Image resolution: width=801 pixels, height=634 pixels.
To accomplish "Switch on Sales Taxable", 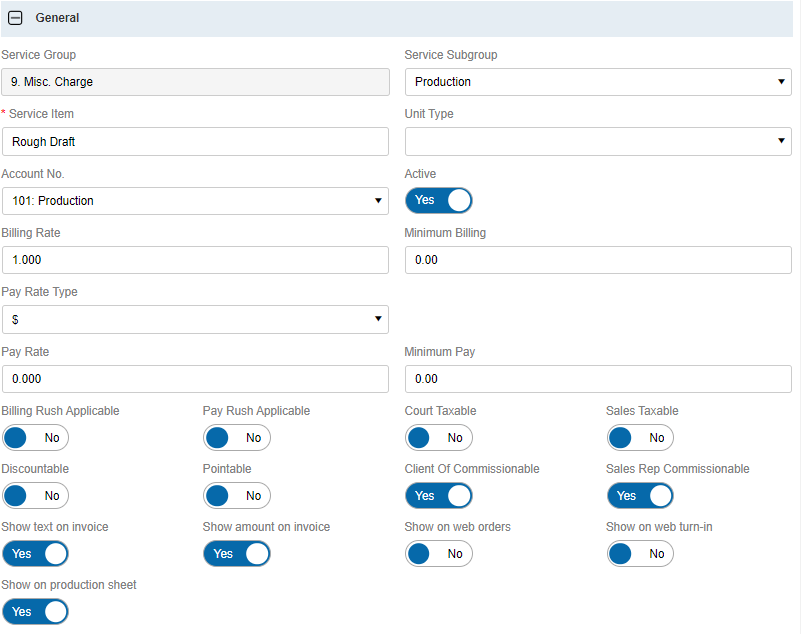I will (639, 438).
